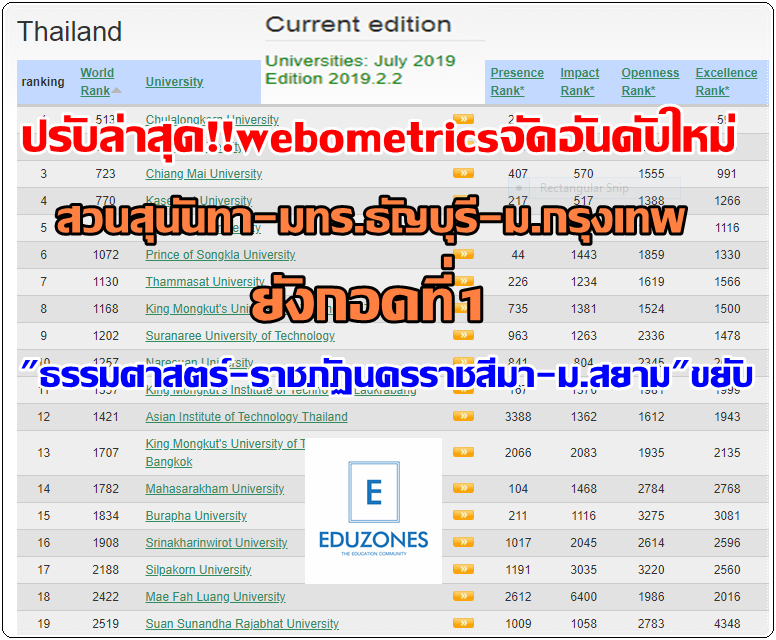This screenshot has width=776, height=640.
Task: Visit the Suranaree University of Technology link
Action: tap(240, 336)
